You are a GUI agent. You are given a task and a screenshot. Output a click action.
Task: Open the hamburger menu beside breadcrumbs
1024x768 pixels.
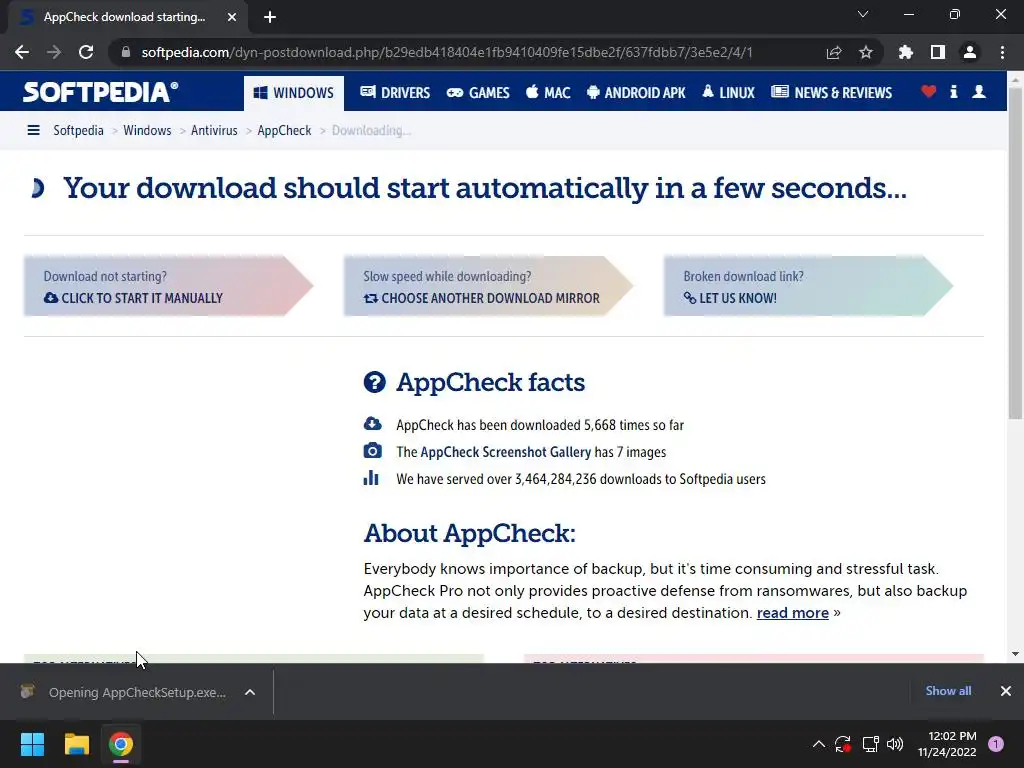point(33,131)
